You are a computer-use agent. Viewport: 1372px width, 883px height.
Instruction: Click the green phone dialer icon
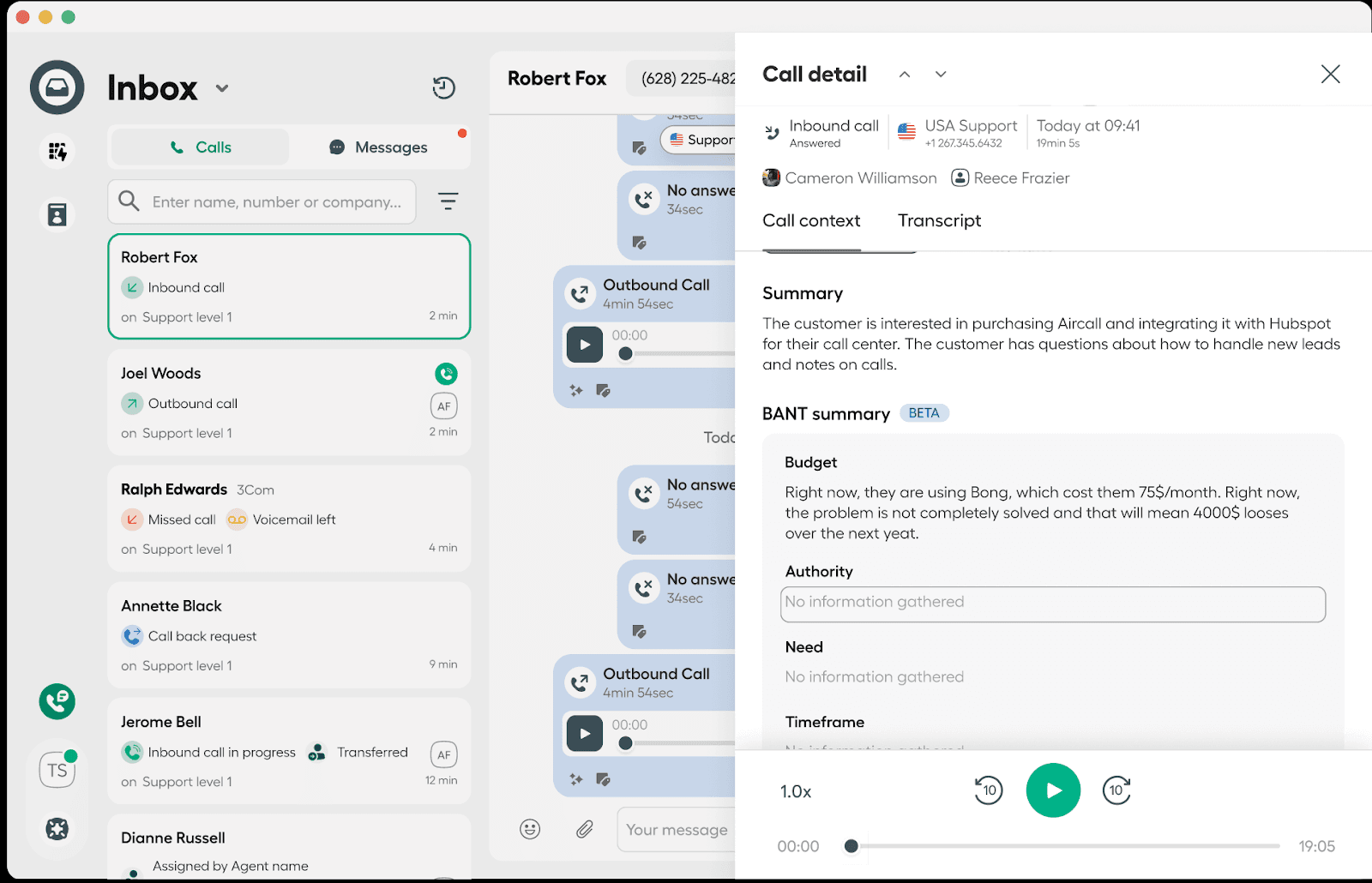57,701
